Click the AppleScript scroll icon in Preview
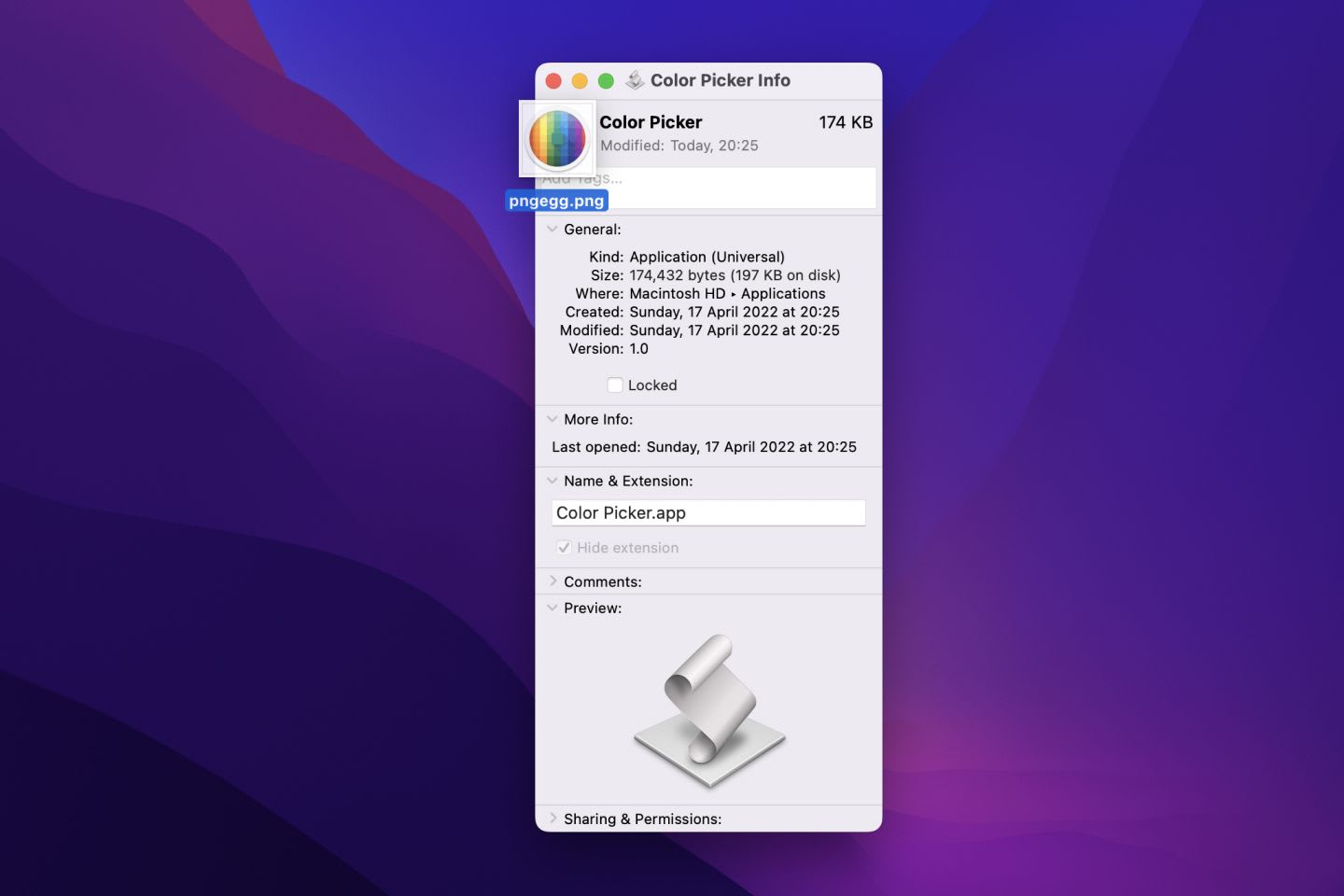 (709, 709)
